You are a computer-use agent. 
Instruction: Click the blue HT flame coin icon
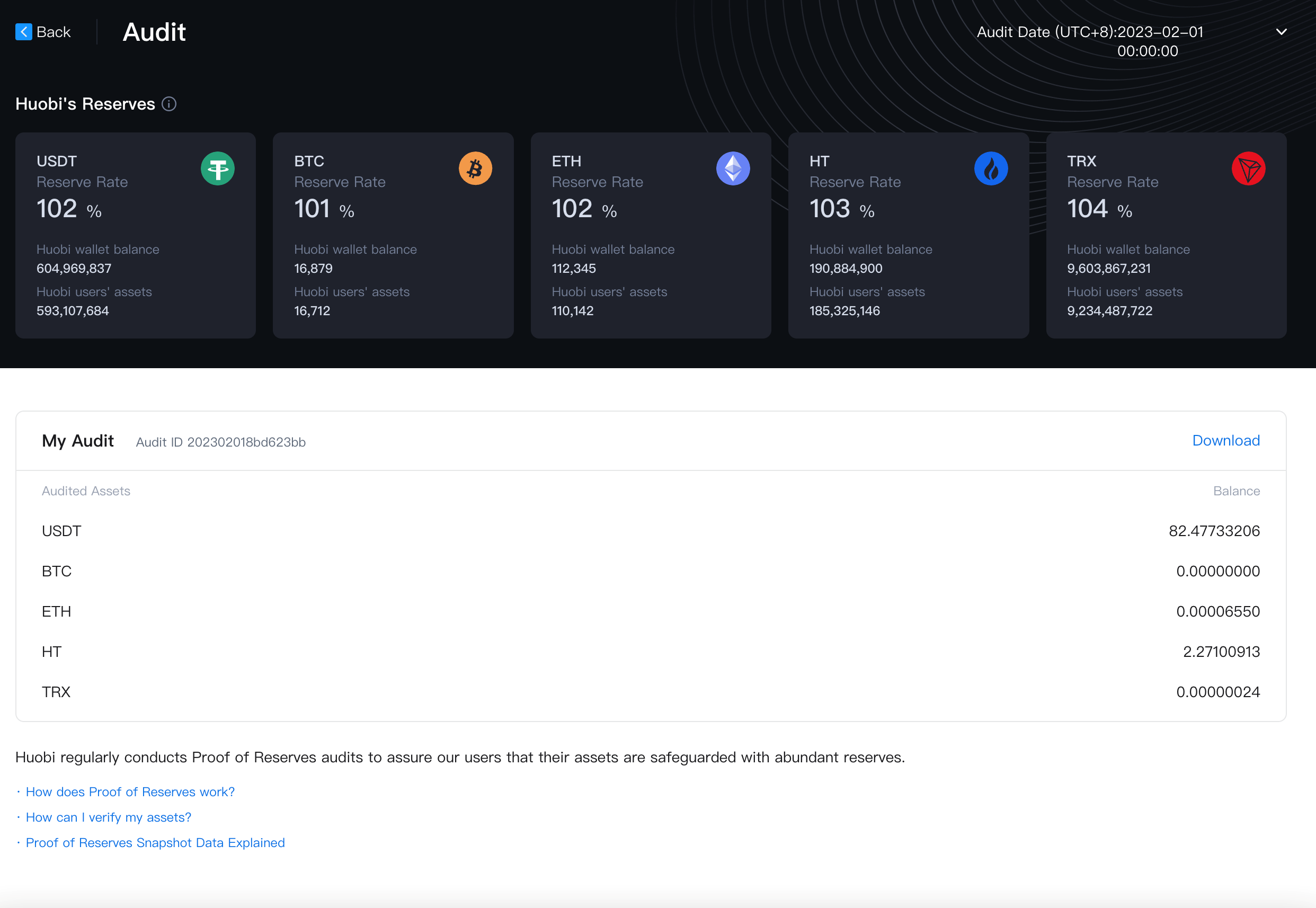tap(991, 168)
